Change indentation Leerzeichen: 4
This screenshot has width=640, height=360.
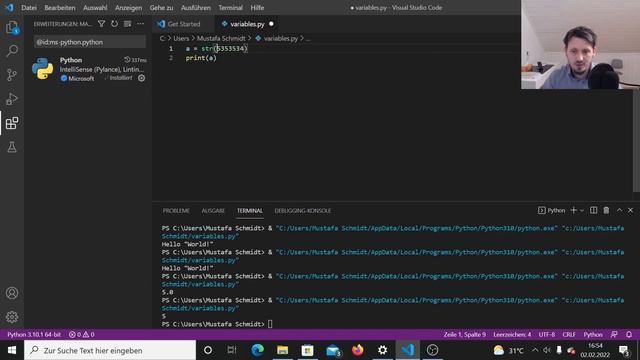(x=512, y=334)
